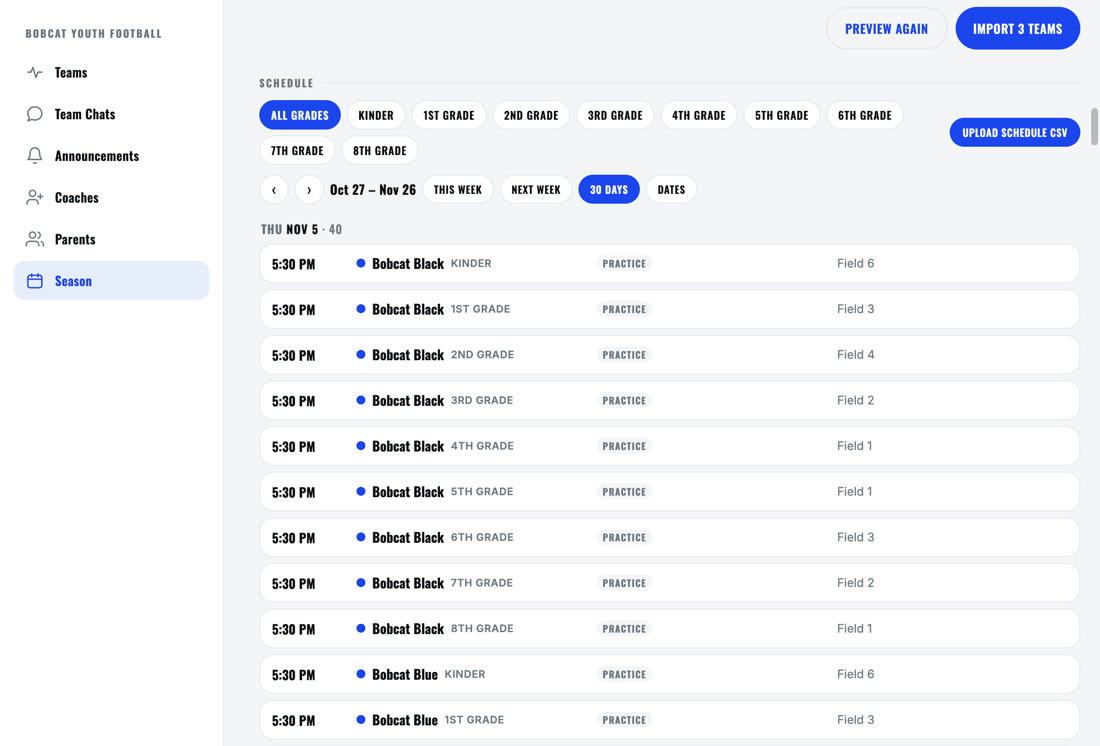Filter schedule by 3rd Grade chip
Screen dimensions: 1100x746
[x=615, y=115]
